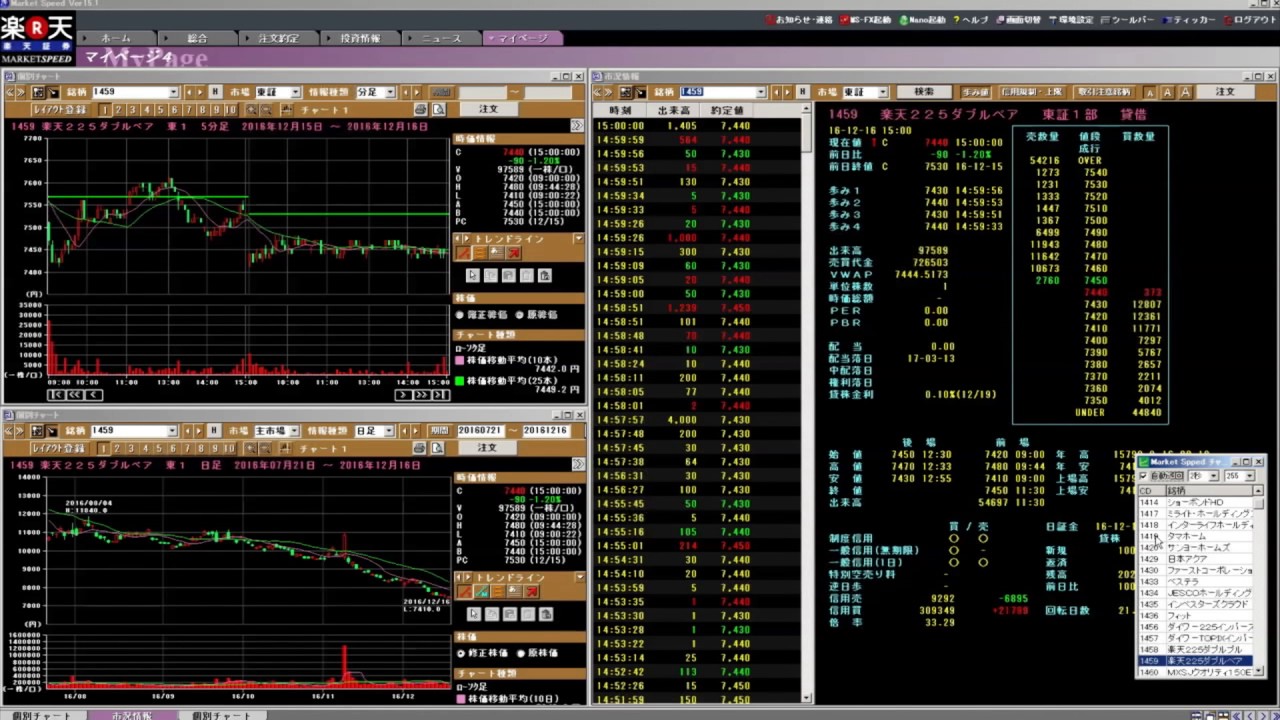Viewport: 1280px width, 720px height.
Task: Click green 株価移動平均(25本) color swatch
Action: [x=460, y=380]
